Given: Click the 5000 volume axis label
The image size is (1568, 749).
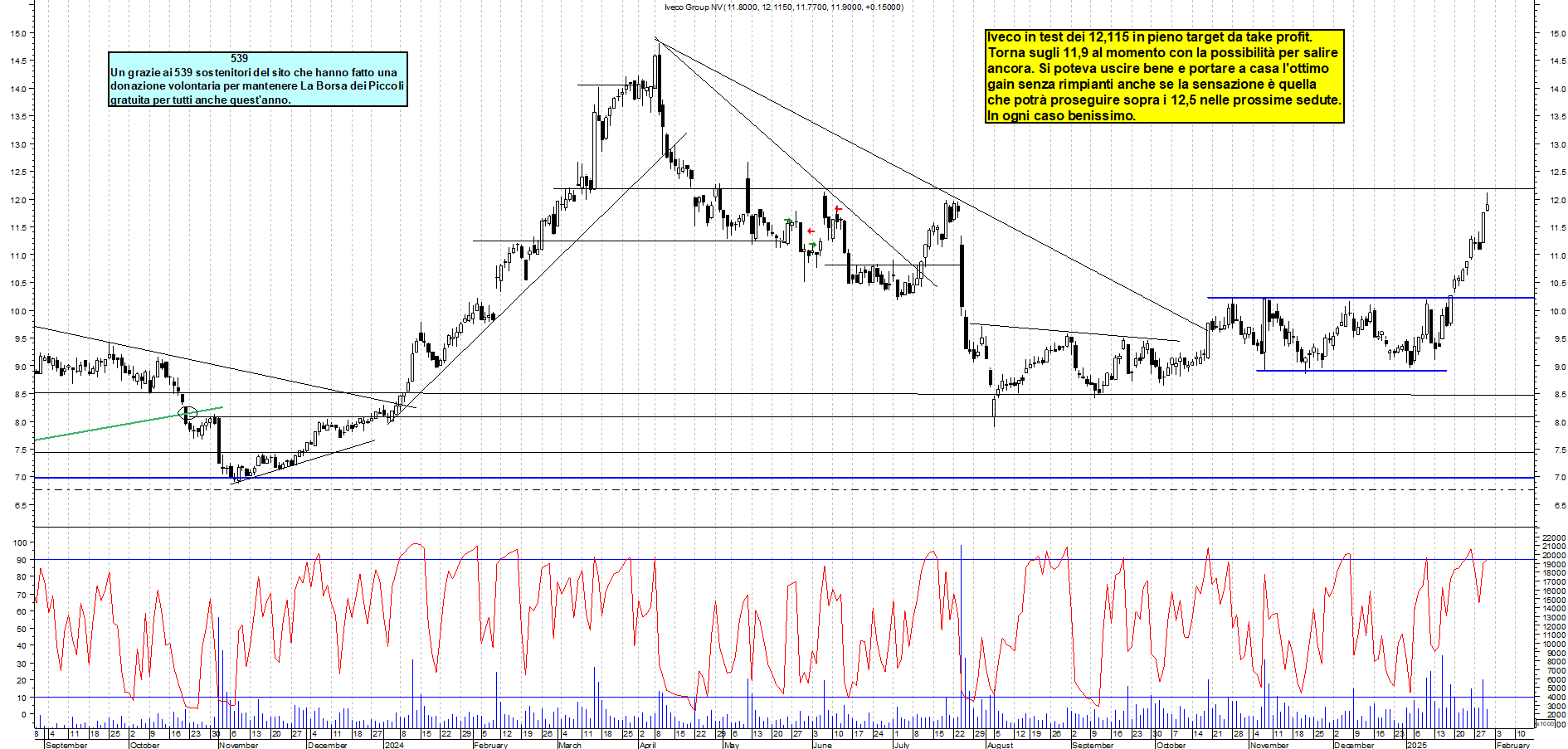Looking at the screenshot, I should tap(1556, 688).
